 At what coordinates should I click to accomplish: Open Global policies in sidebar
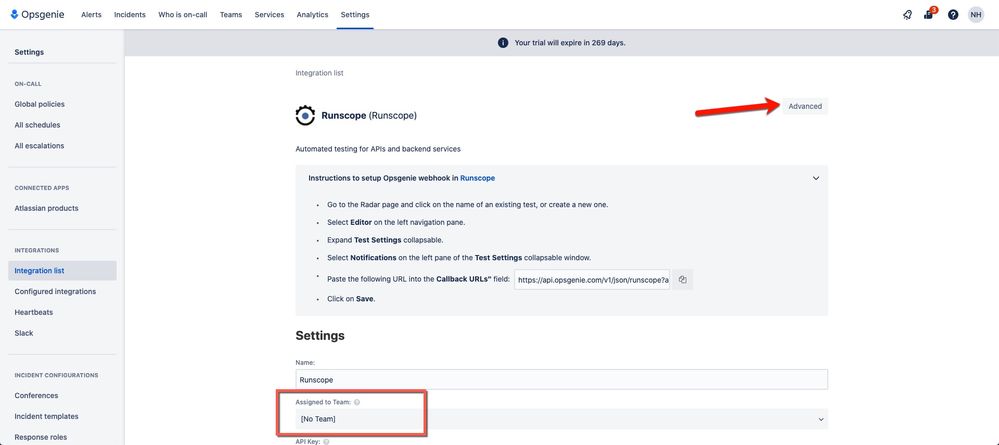coord(40,104)
